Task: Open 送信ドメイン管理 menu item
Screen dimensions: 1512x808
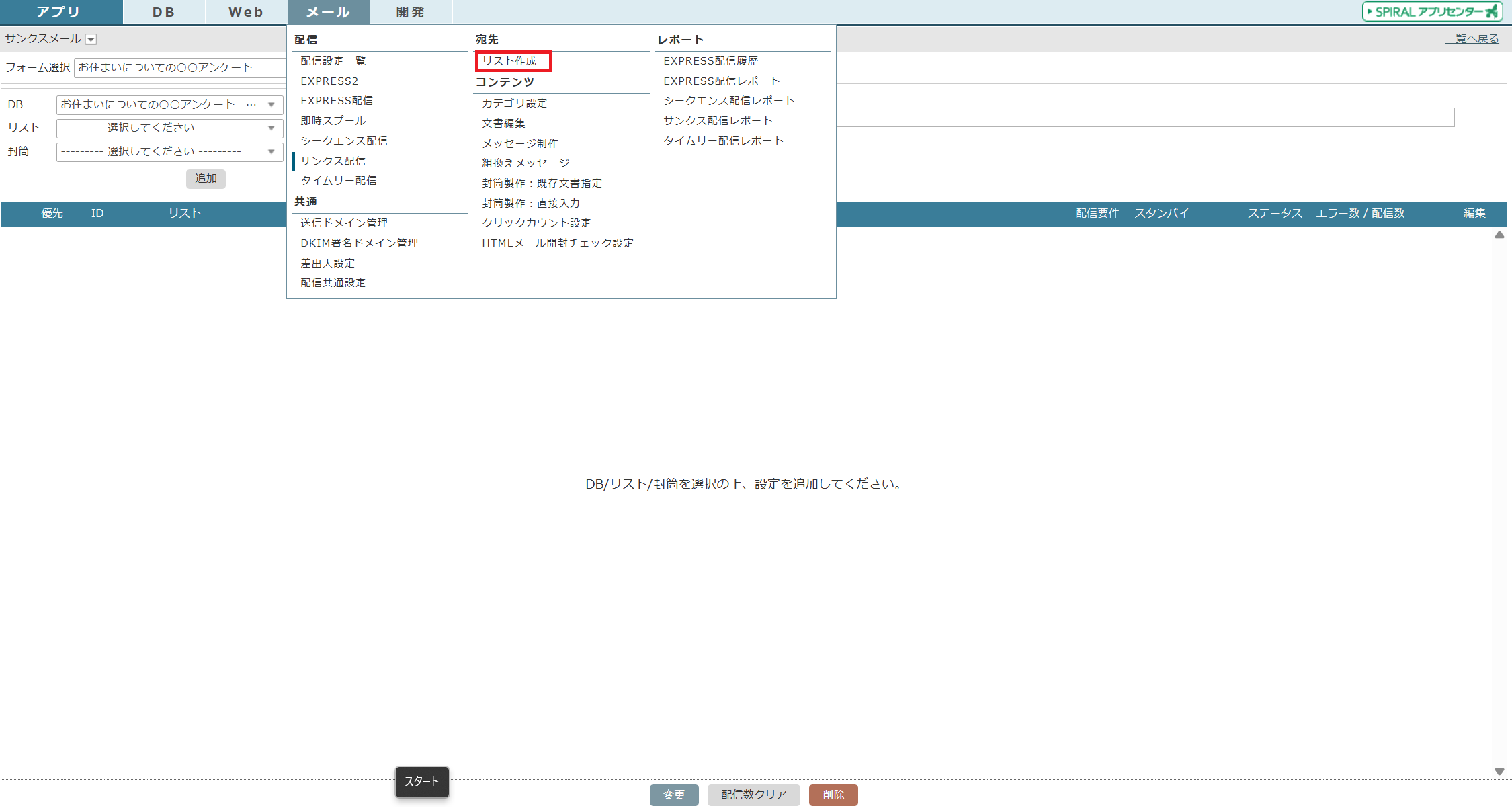Action: coord(344,223)
